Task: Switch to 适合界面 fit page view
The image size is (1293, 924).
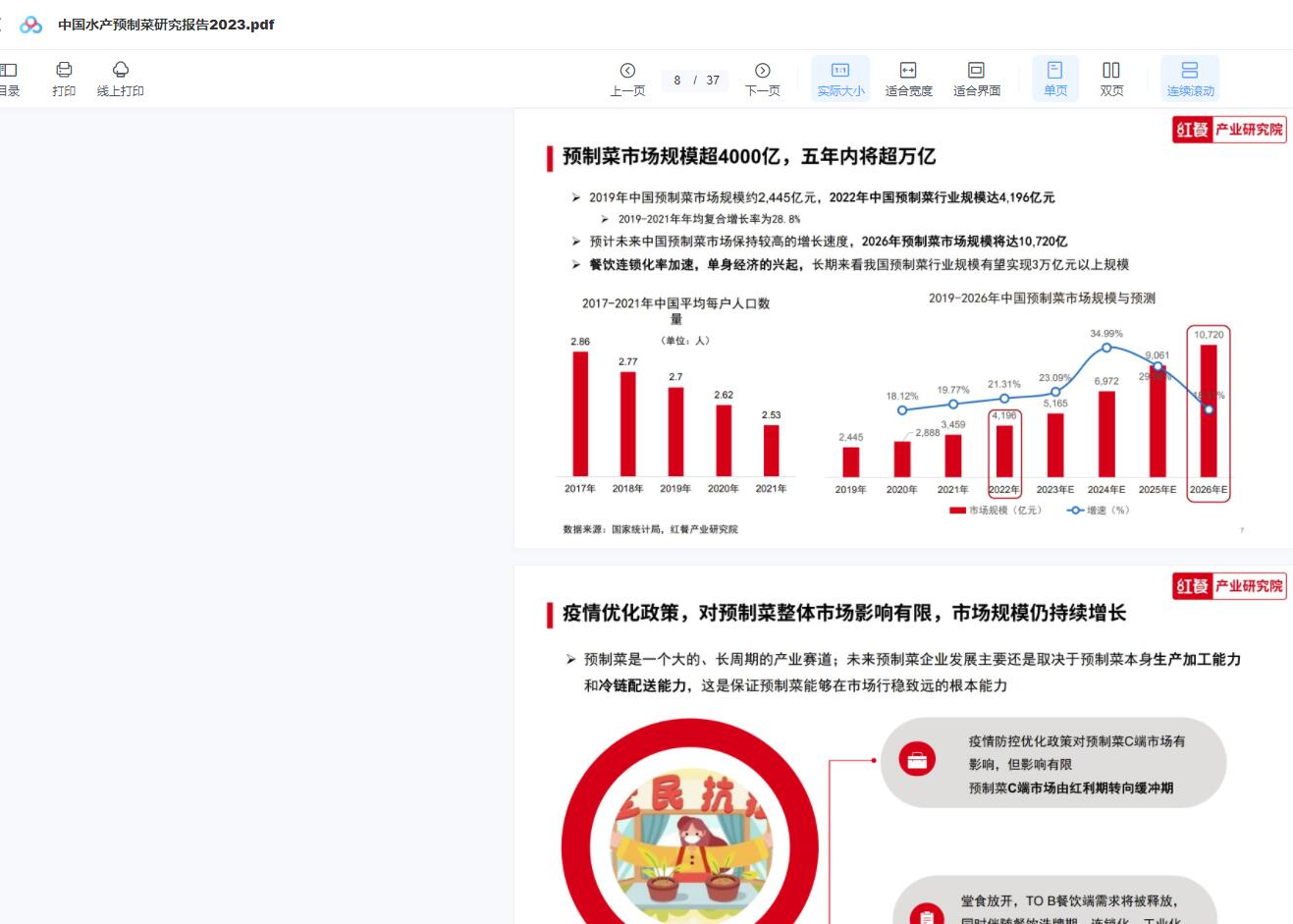Action: click(x=976, y=79)
